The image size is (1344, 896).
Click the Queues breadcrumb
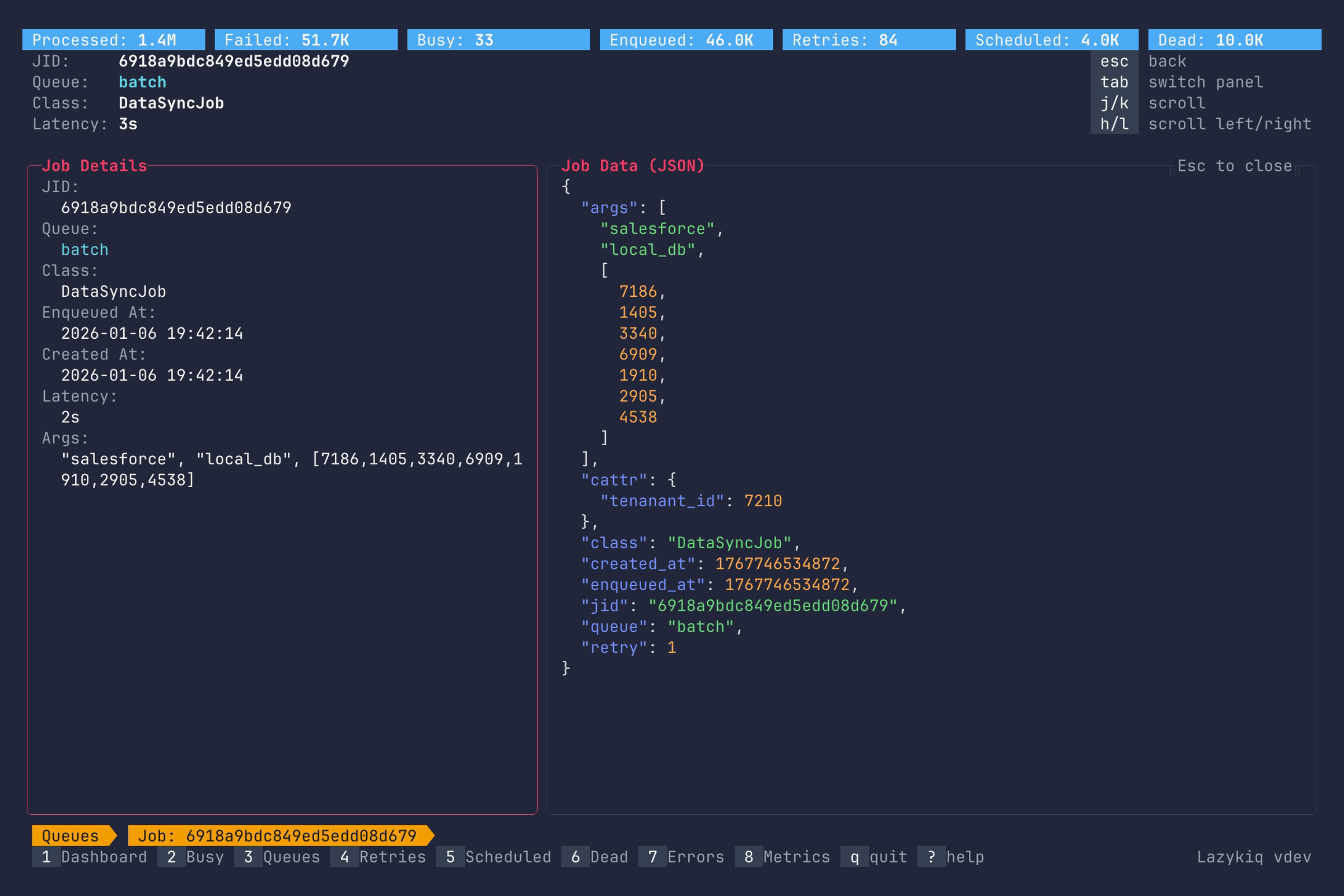[71, 836]
